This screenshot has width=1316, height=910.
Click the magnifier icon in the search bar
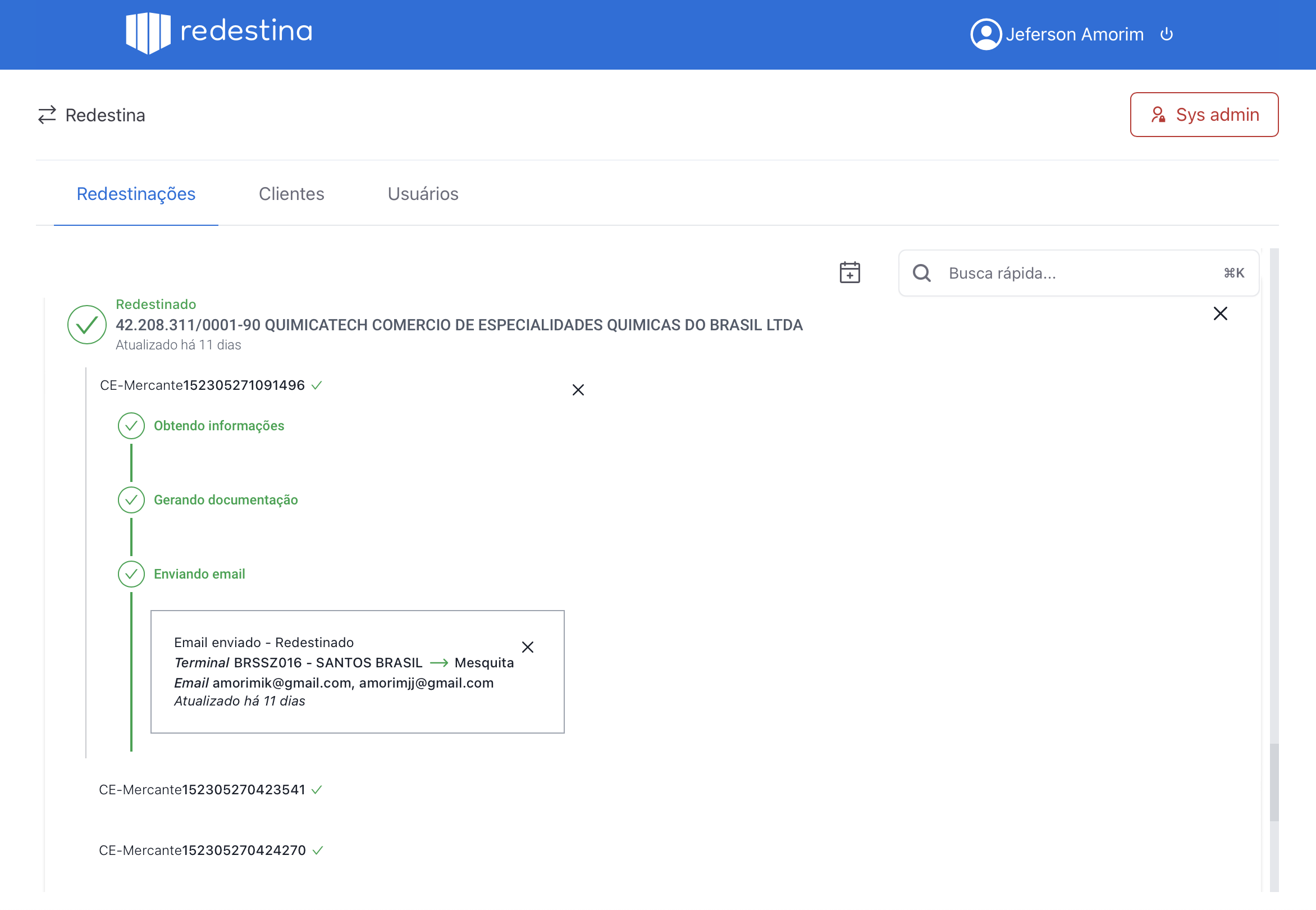(922, 274)
